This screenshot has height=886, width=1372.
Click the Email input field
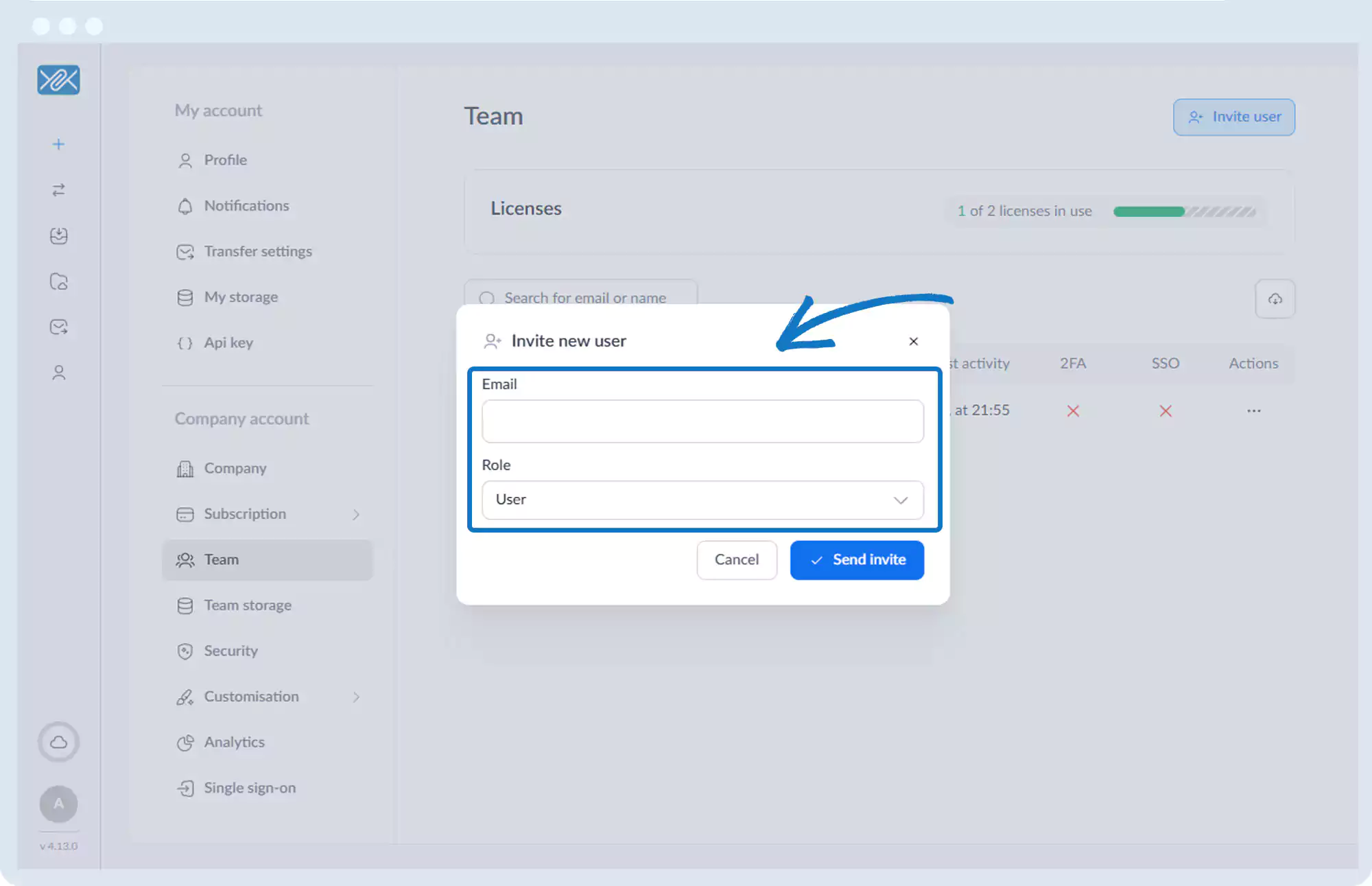point(702,421)
